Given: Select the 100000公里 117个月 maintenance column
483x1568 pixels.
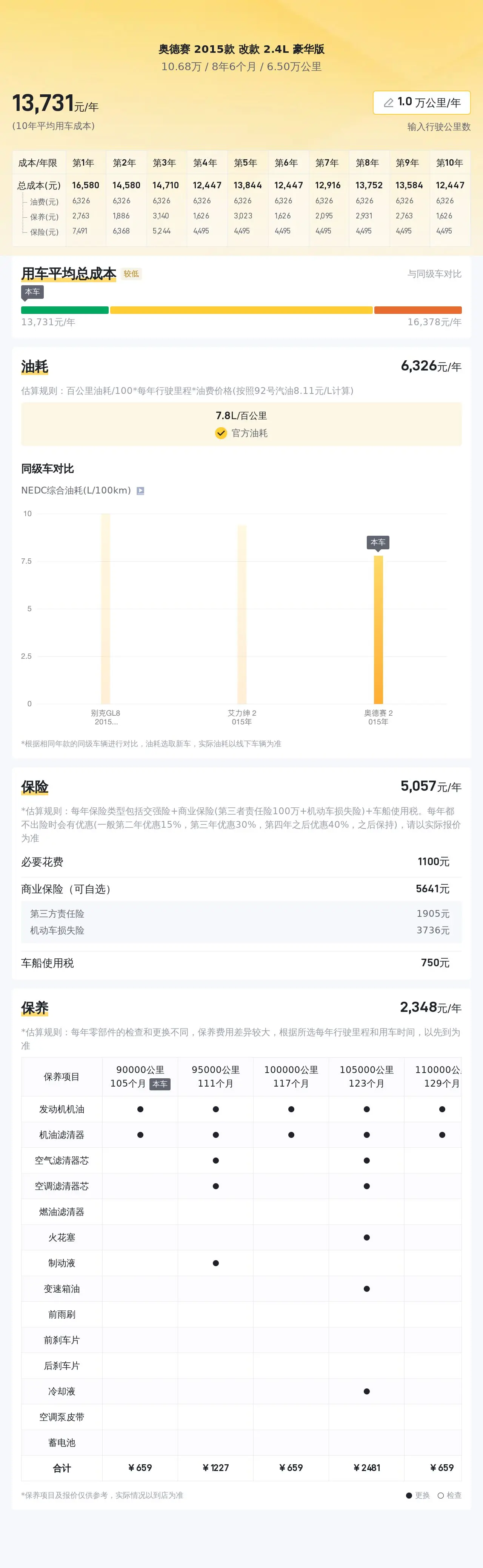Looking at the screenshot, I should pos(291,1077).
